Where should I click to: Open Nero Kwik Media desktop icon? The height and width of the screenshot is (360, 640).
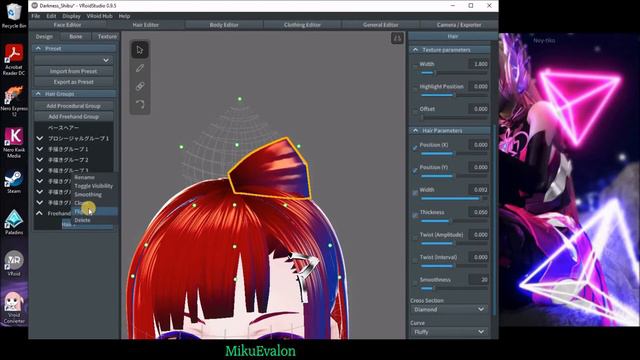(x=14, y=143)
